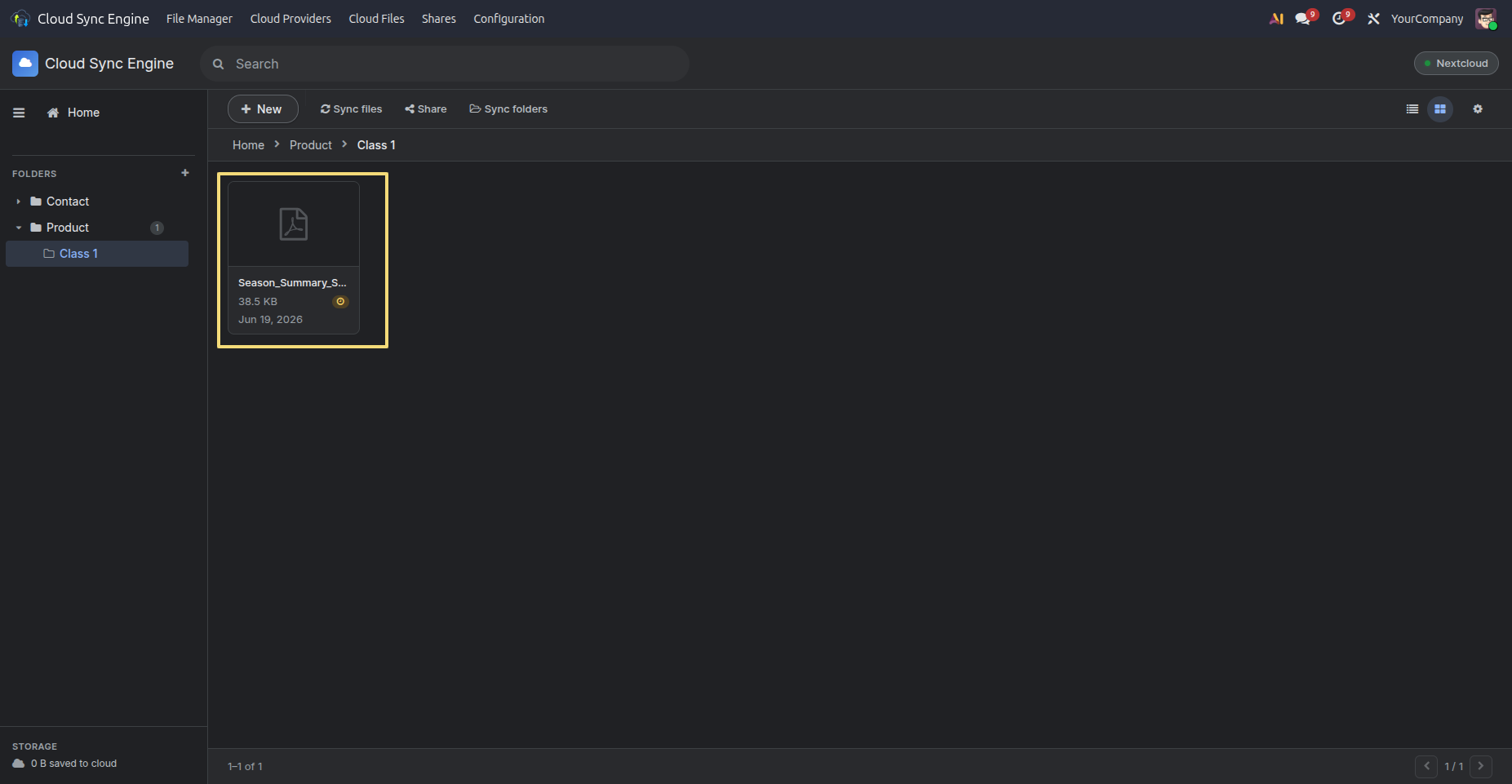The image size is (1512, 784).
Task: Select the Class 1 folder in tree
Action: coord(97,254)
